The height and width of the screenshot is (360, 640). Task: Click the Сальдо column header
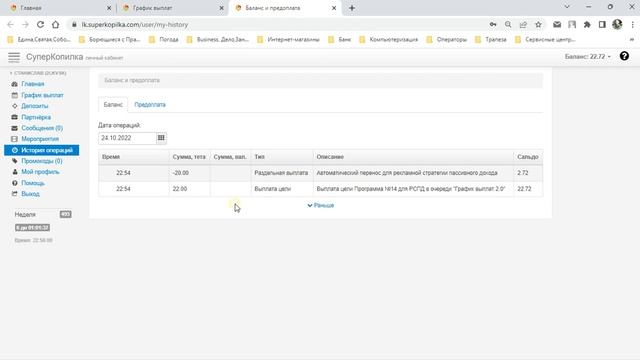coord(527,157)
